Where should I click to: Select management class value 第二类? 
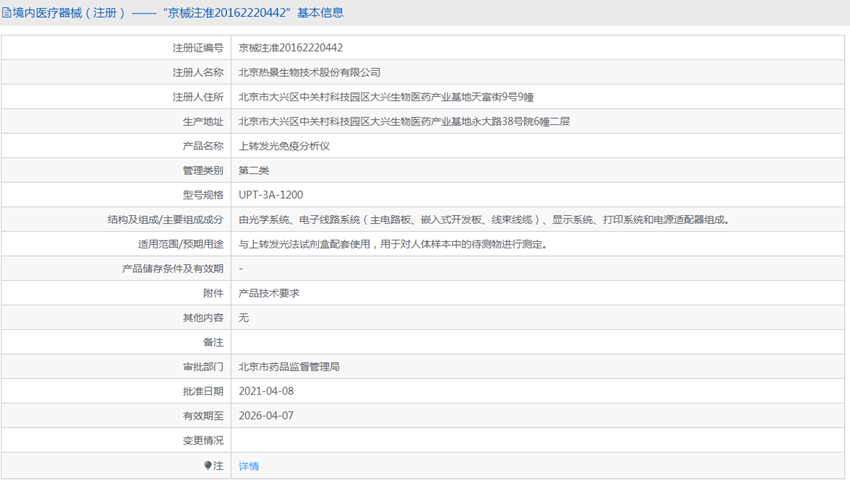[x=254, y=170]
